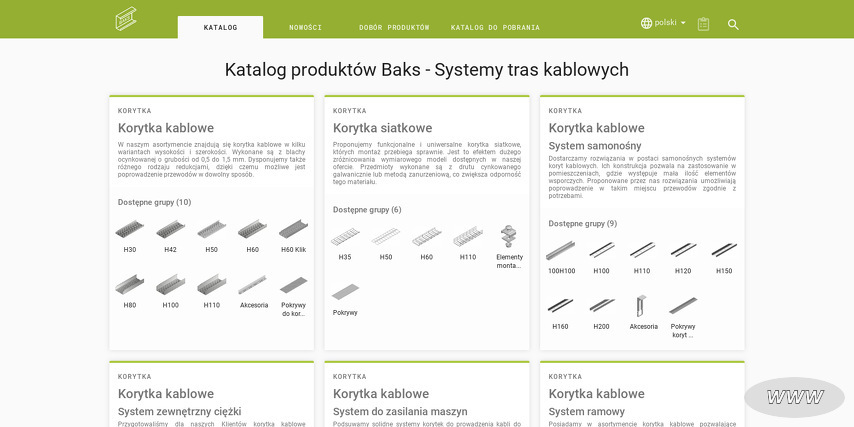Open Akcesoria in Korytka kablowe card
The image size is (854, 427).
254,292
